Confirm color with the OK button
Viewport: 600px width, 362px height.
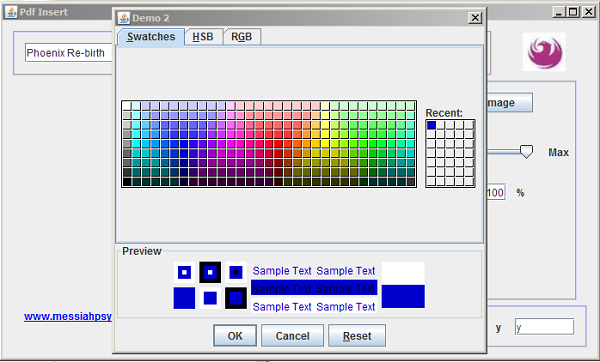tap(235, 336)
